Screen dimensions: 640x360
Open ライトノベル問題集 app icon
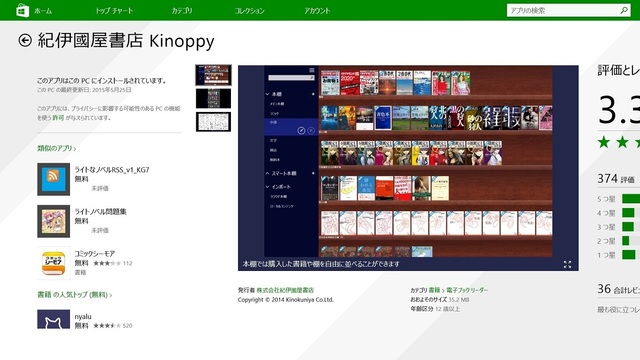tap(53, 221)
